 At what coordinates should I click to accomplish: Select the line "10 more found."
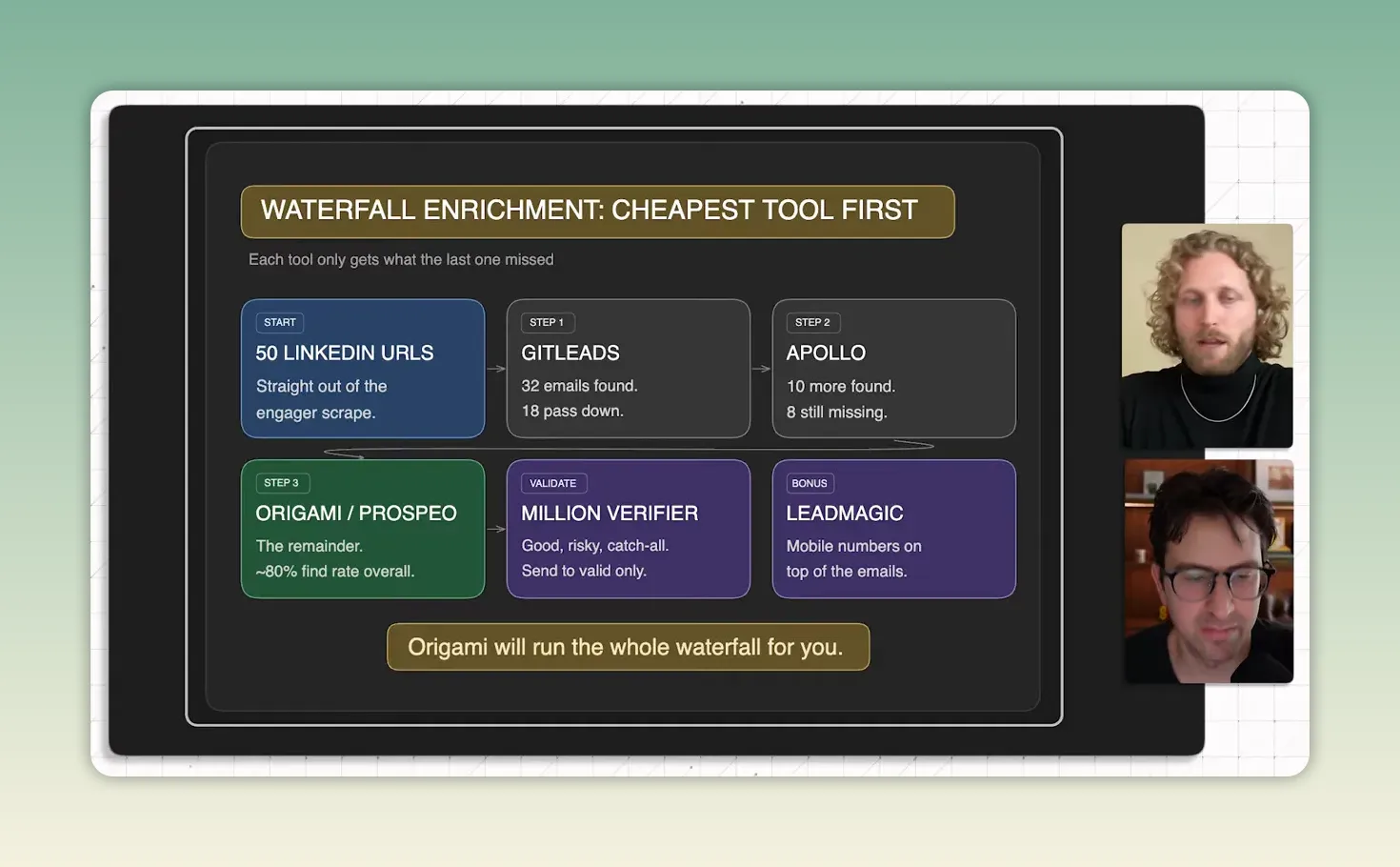(x=841, y=386)
